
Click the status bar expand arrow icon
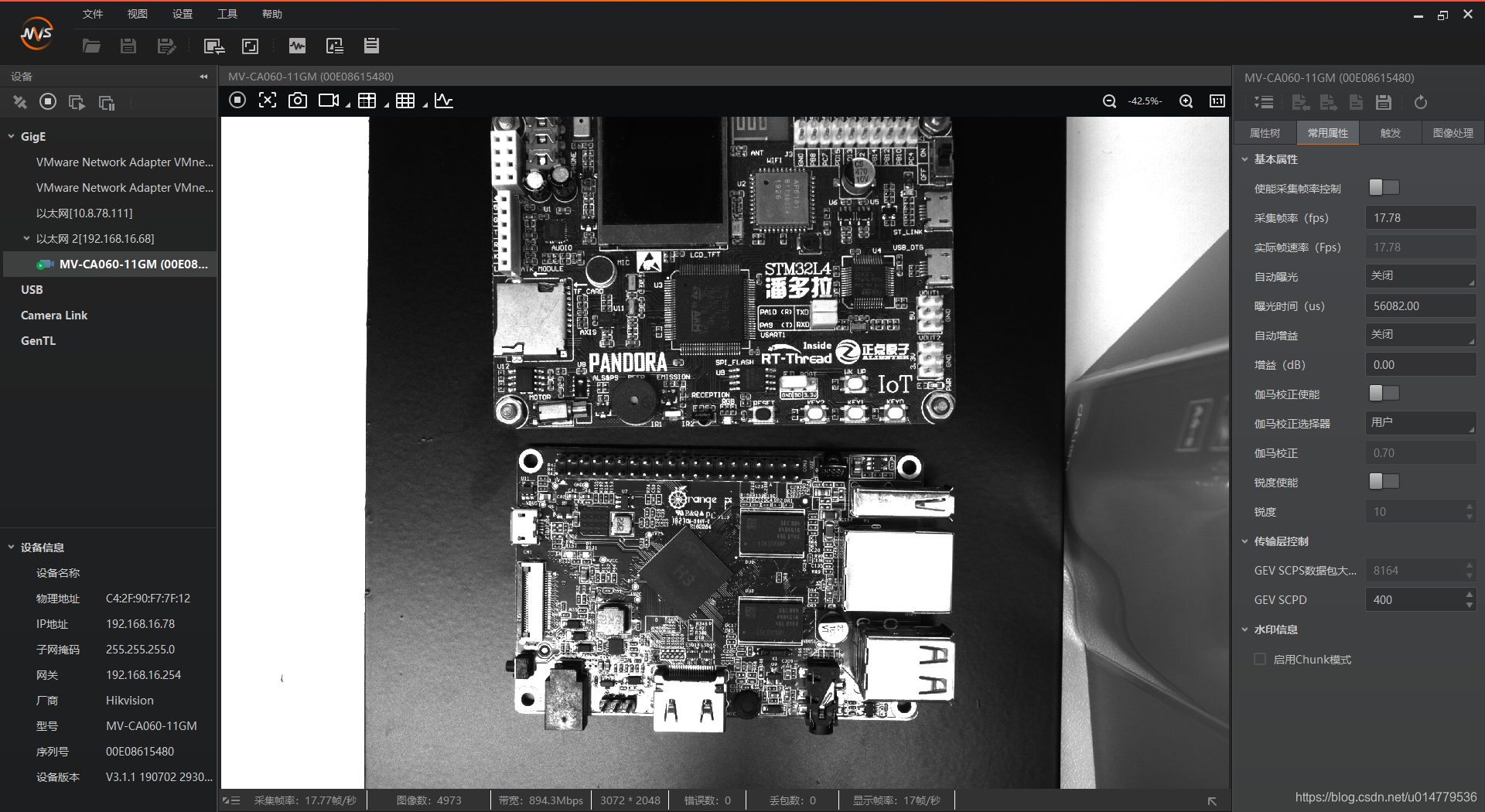[x=1213, y=801]
